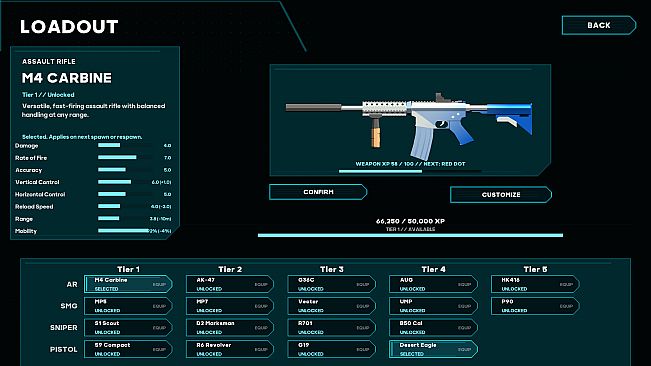Click the Tier 2 column header
The width and height of the screenshot is (651, 366).
tap(230, 269)
